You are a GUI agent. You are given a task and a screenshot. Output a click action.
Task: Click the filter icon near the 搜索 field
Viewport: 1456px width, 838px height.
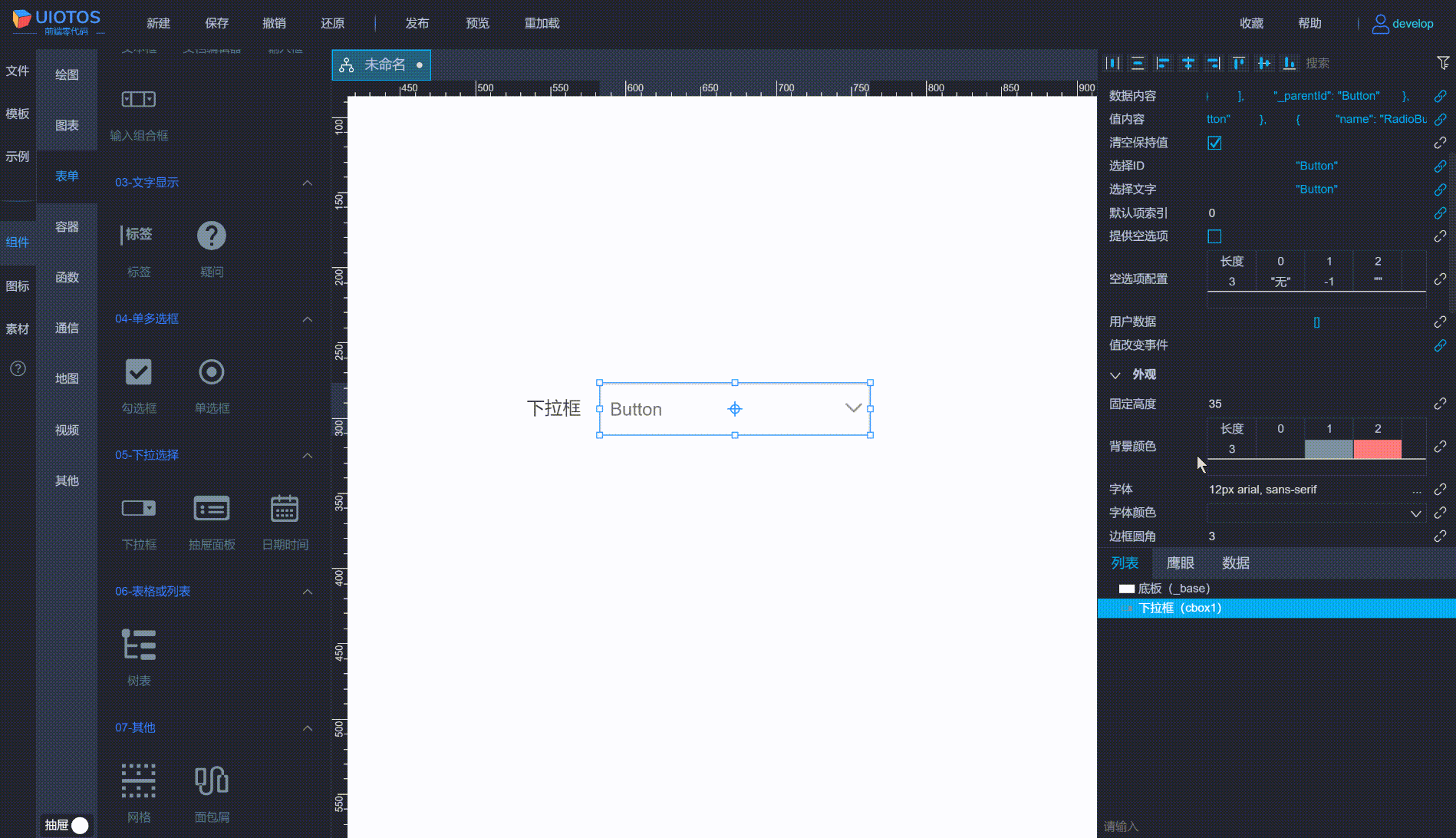tap(1442, 63)
